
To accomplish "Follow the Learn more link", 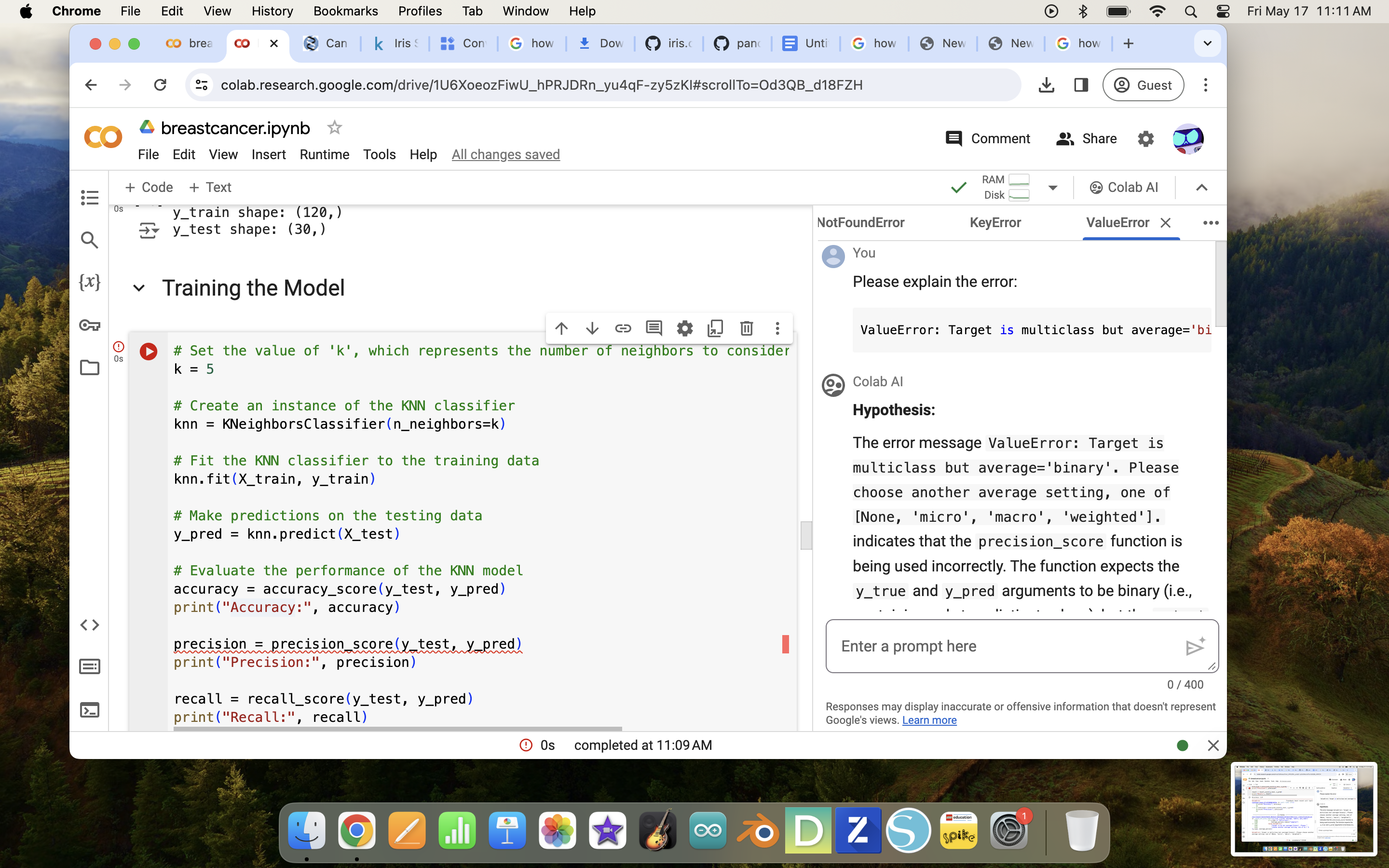I will click(929, 720).
